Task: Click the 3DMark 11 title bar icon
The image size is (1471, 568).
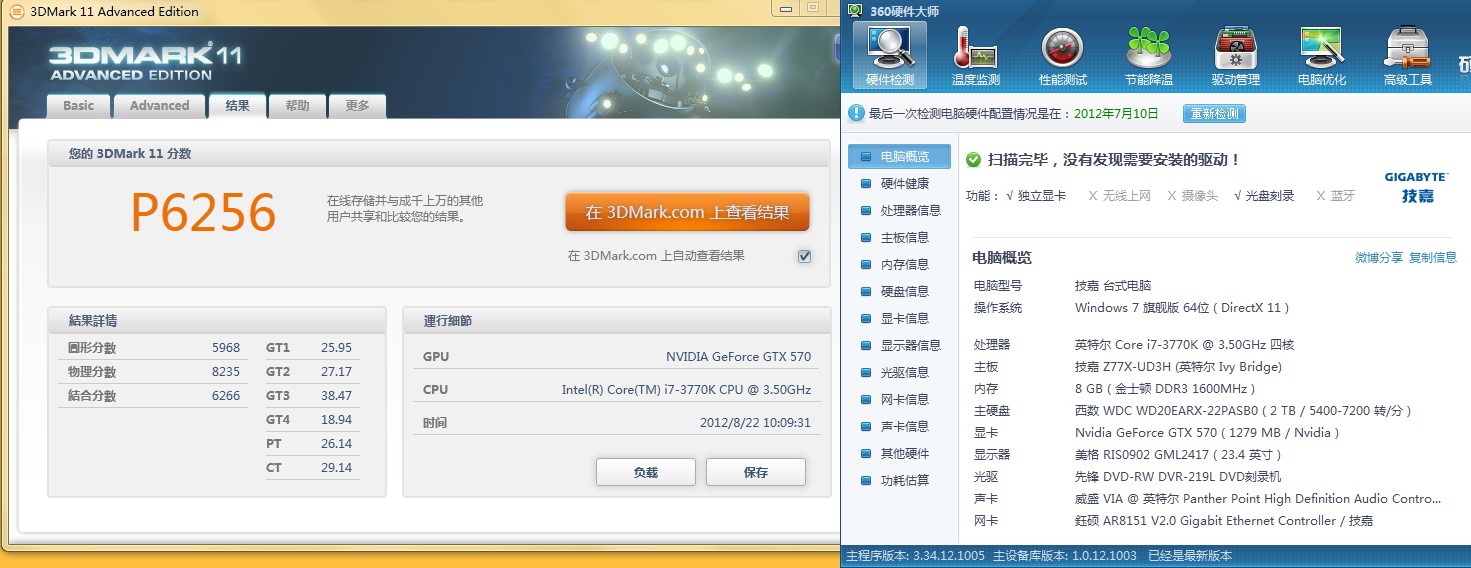Action: [16, 11]
